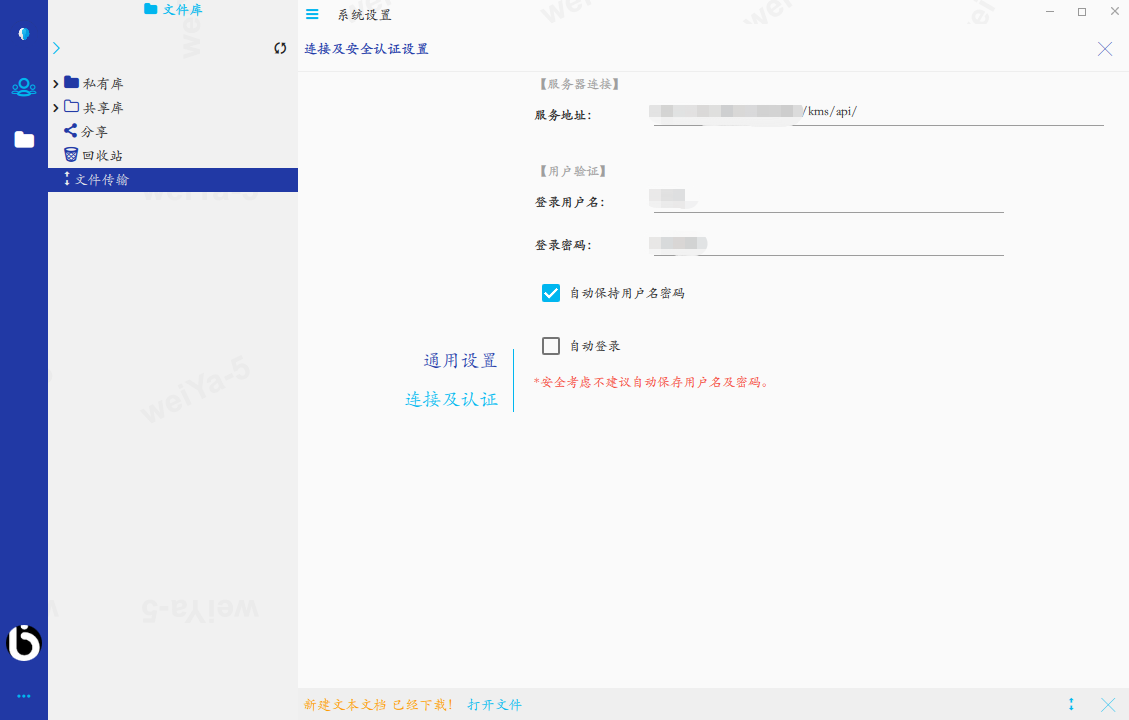This screenshot has width=1129, height=720.
Task: Uncheck 自动保持用户名密码 checkbox
Action: (551, 293)
